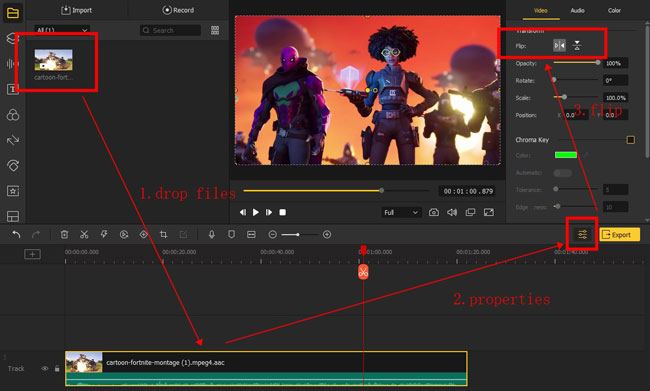Stop the preview playback
650x391 pixels.
click(282, 212)
